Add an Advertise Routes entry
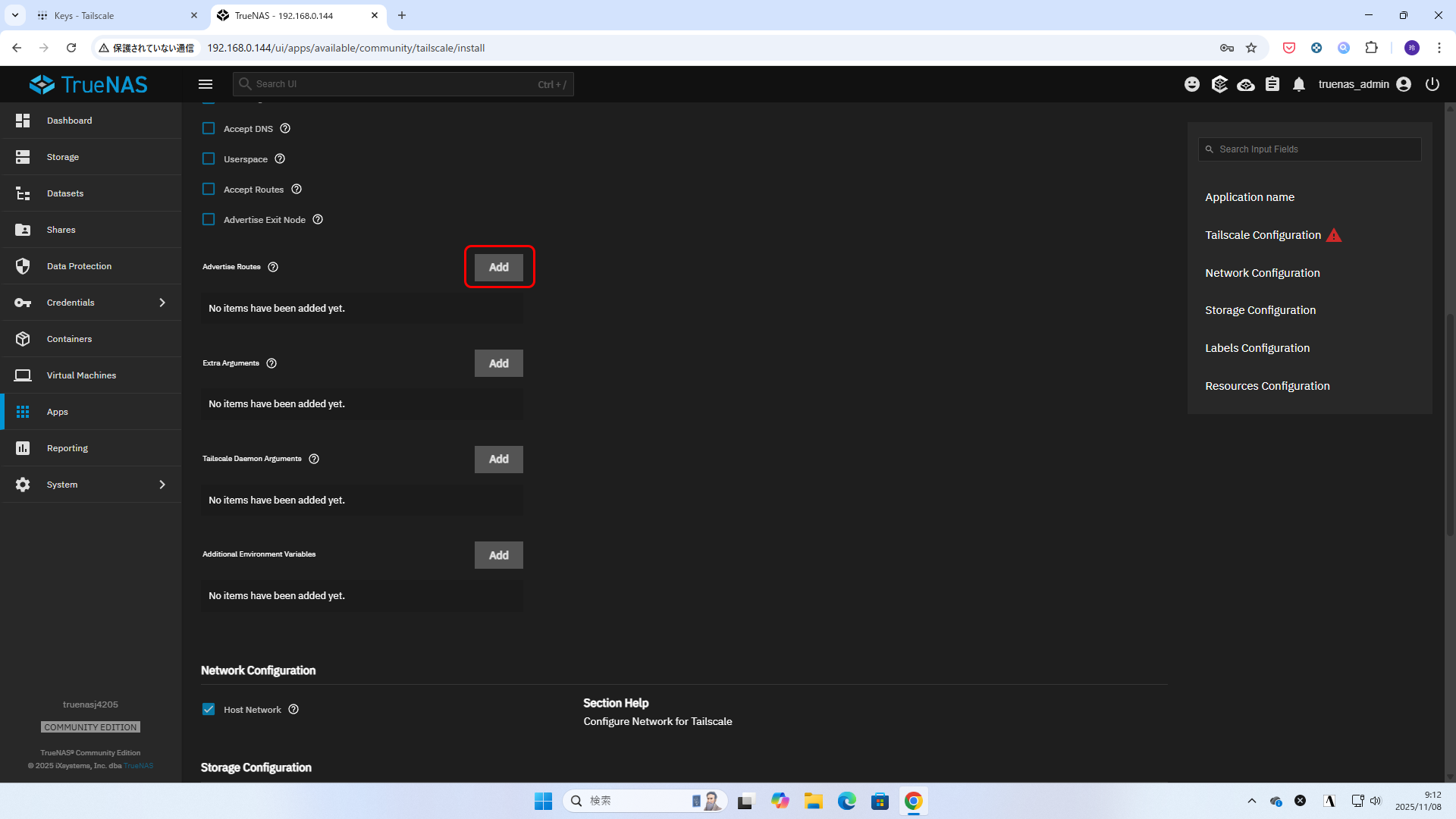 (498, 267)
